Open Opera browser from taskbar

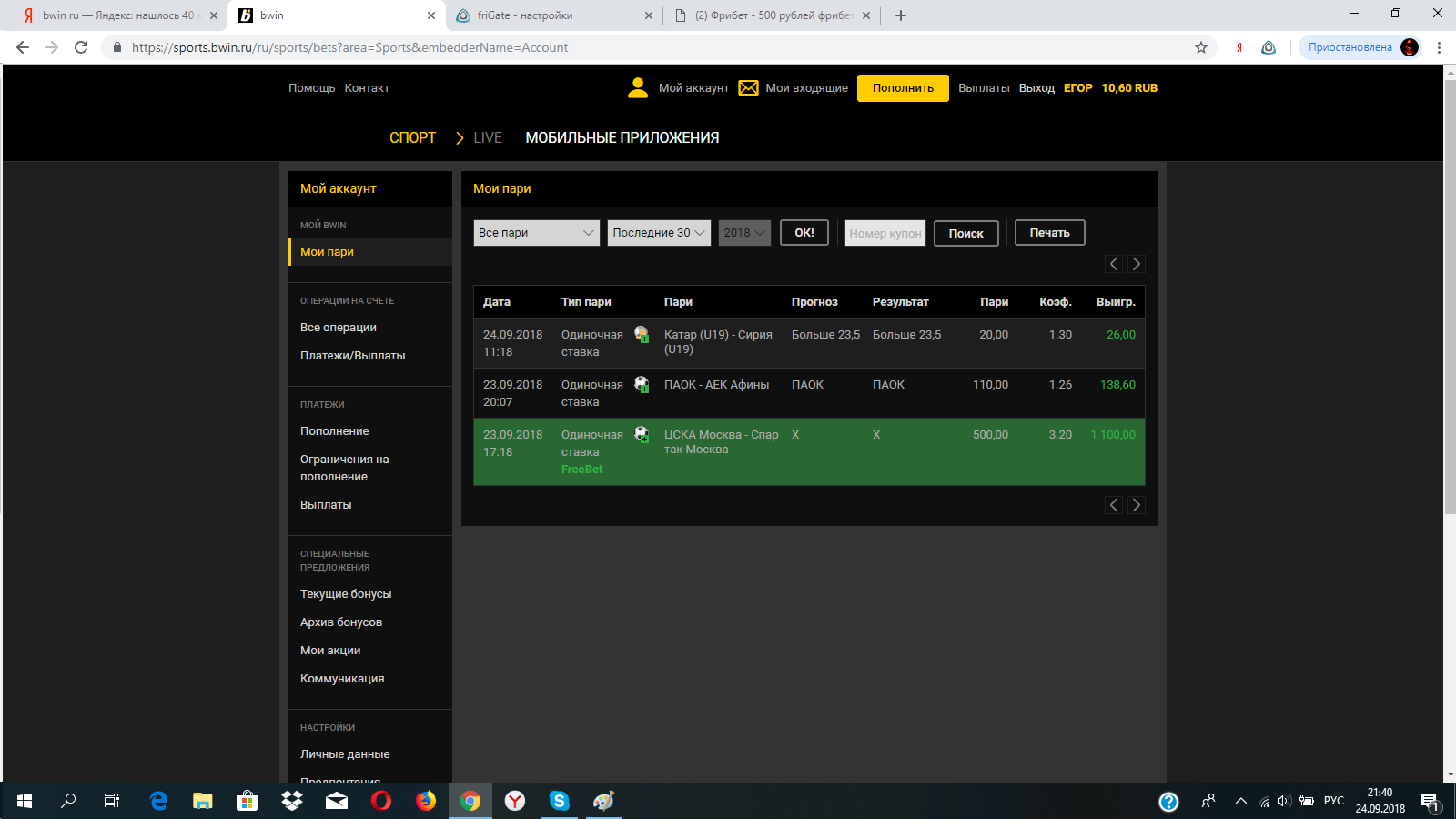point(381,801)
